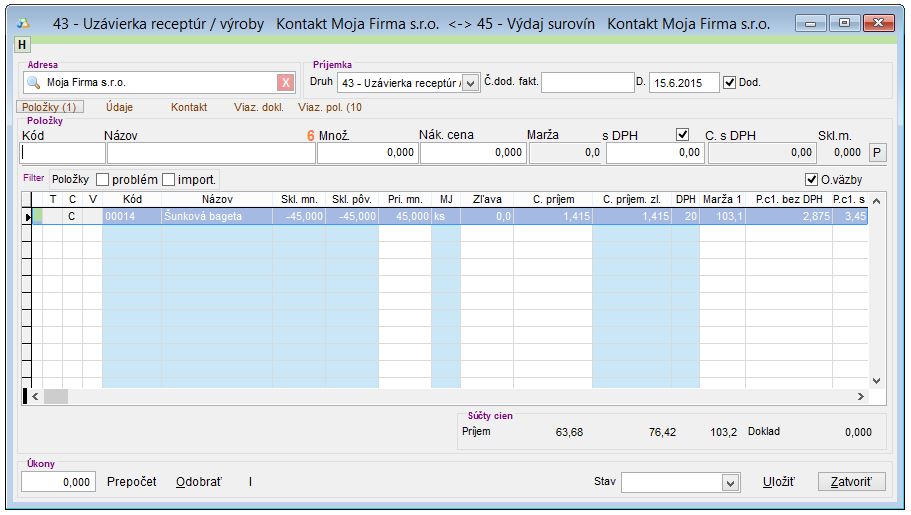
Task: Clear the address with the red X
Action: pos(286,83)
